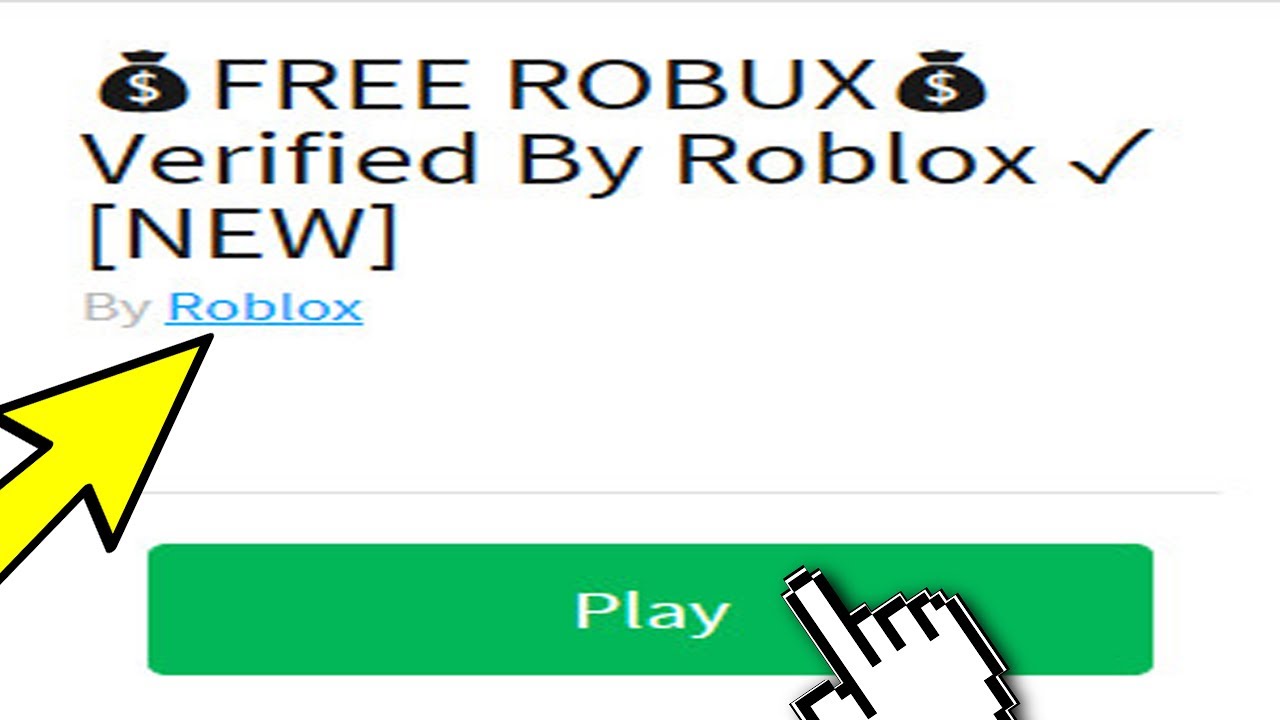Screen dimensions: 1280x720
Task: Click the word Verified in the title
Action: pyautogui.click(x=279, y=158)
